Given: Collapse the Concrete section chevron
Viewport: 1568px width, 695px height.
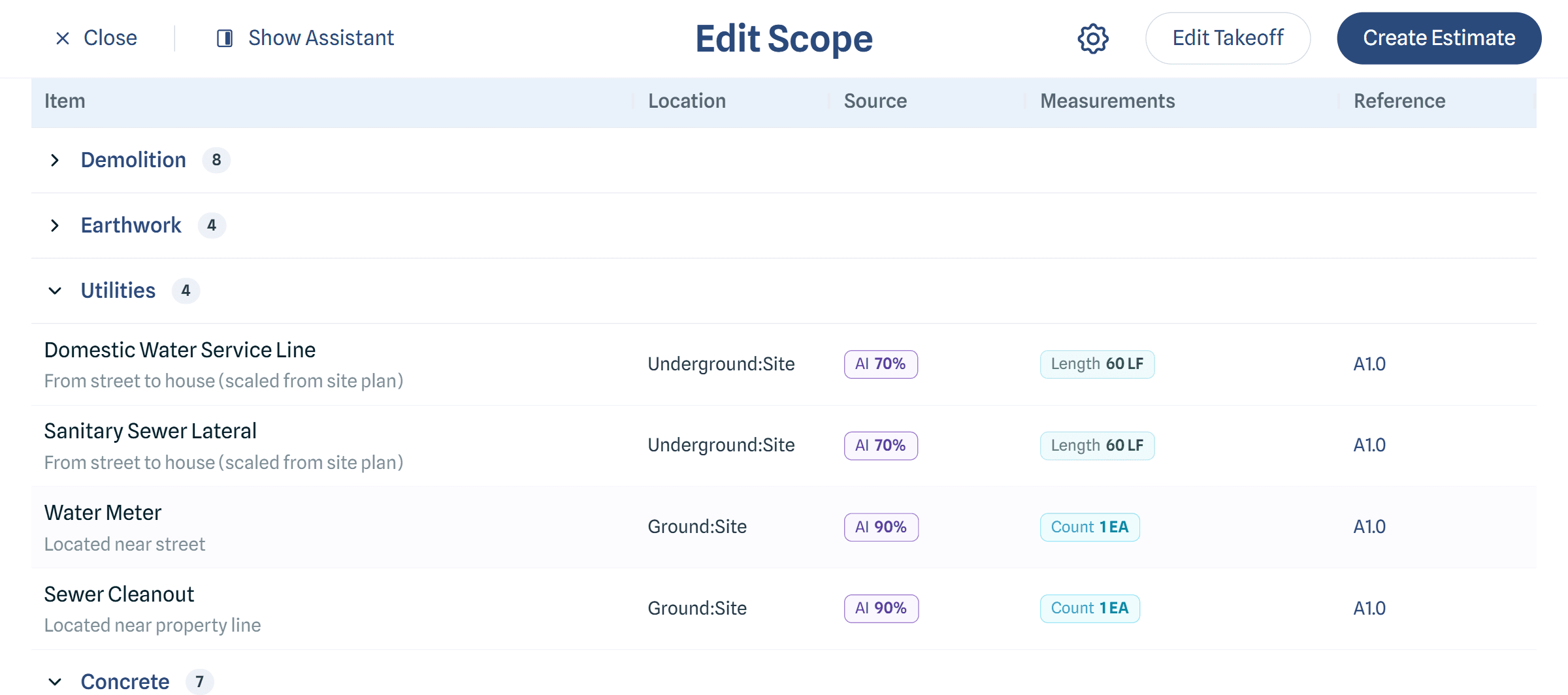Looking at the screenshot, I should tap(55, 682).
